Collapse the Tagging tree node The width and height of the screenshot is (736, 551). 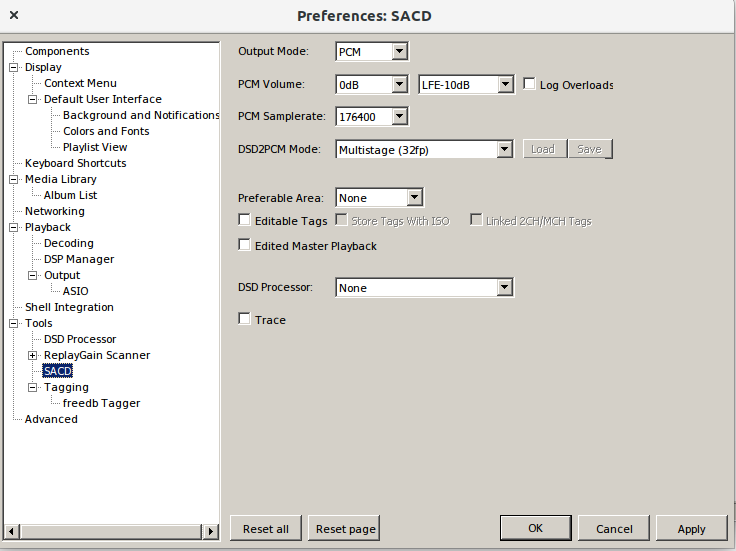pos(32,387)
